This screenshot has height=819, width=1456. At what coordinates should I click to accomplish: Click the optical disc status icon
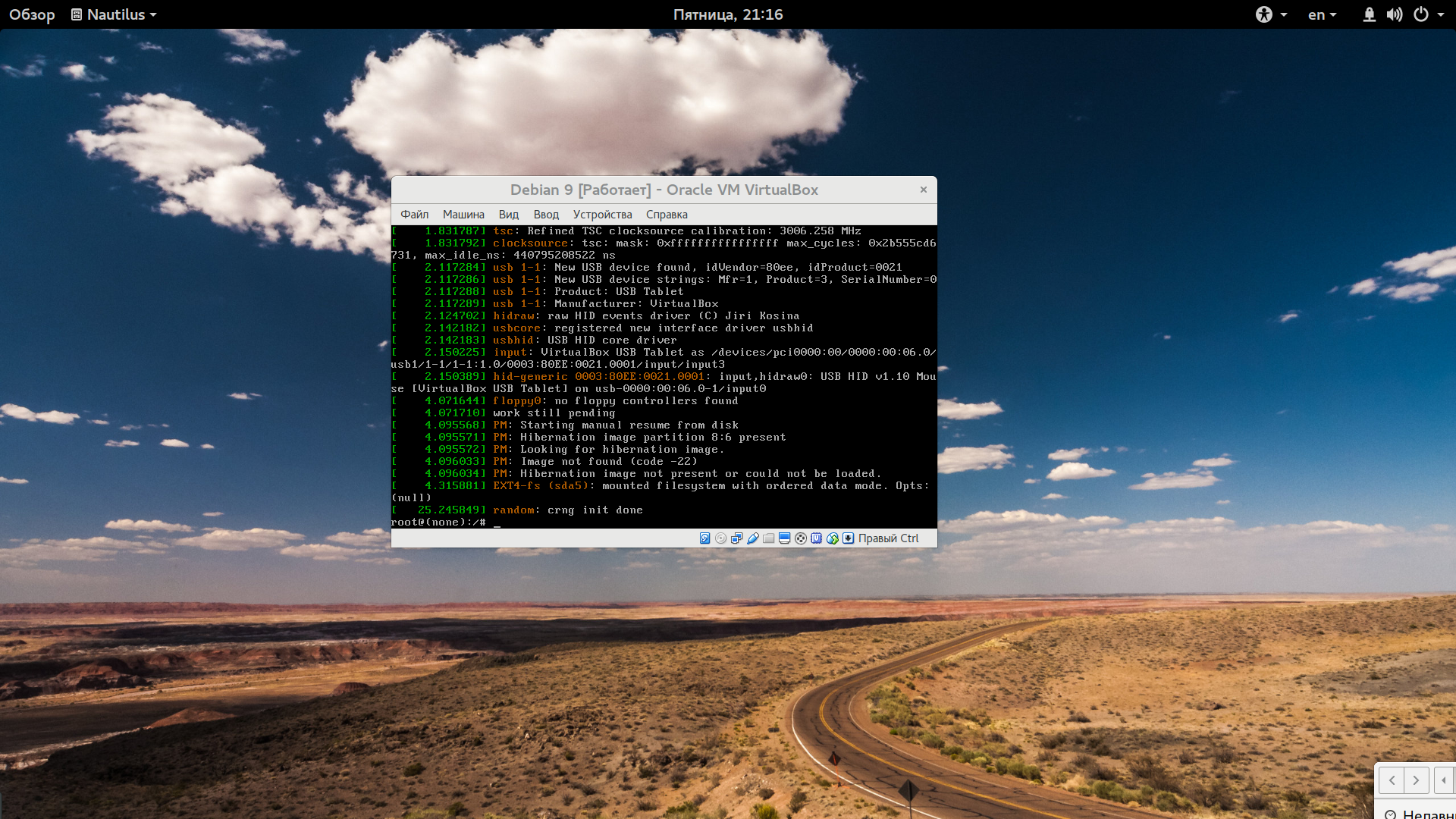coord(720,538)
